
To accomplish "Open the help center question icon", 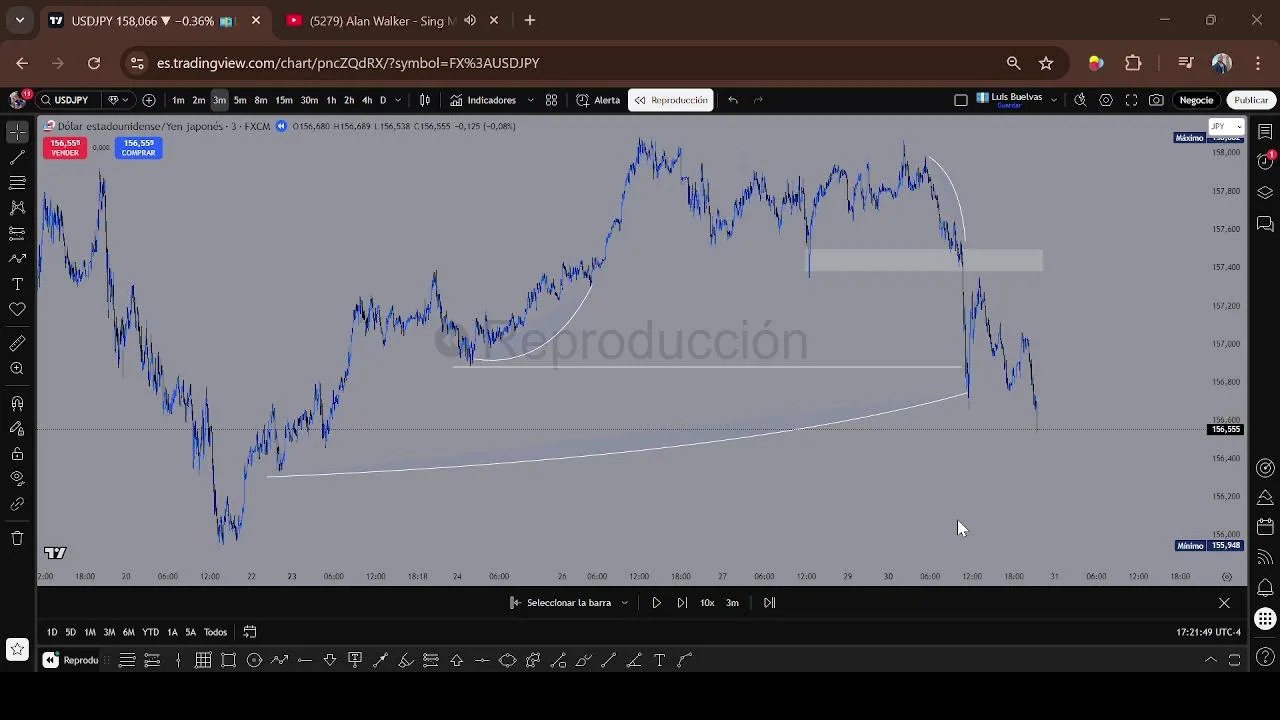I will 1265,657.
